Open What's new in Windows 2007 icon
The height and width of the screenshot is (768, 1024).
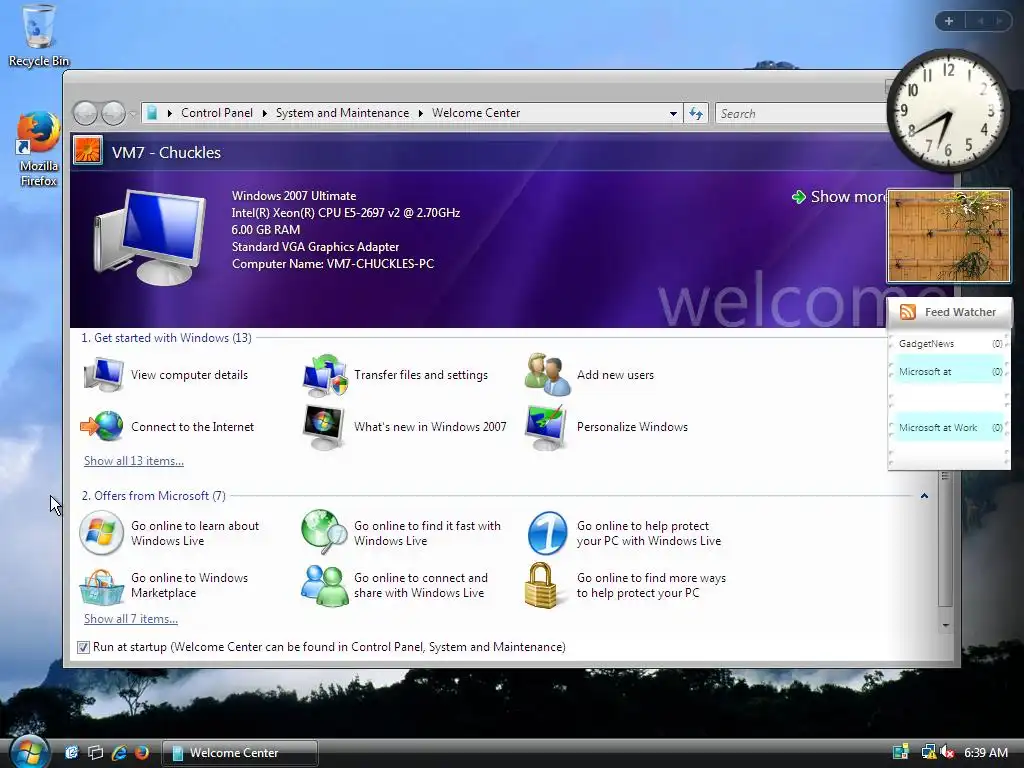(324, 426)
